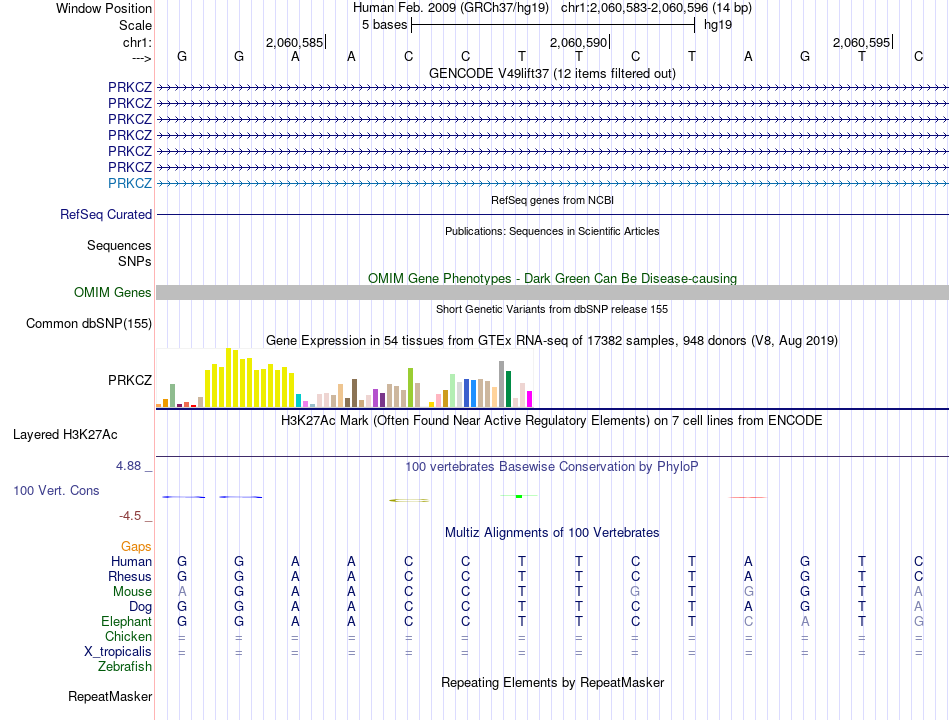Click the Zebrafish species label

(x=125, y=667)
